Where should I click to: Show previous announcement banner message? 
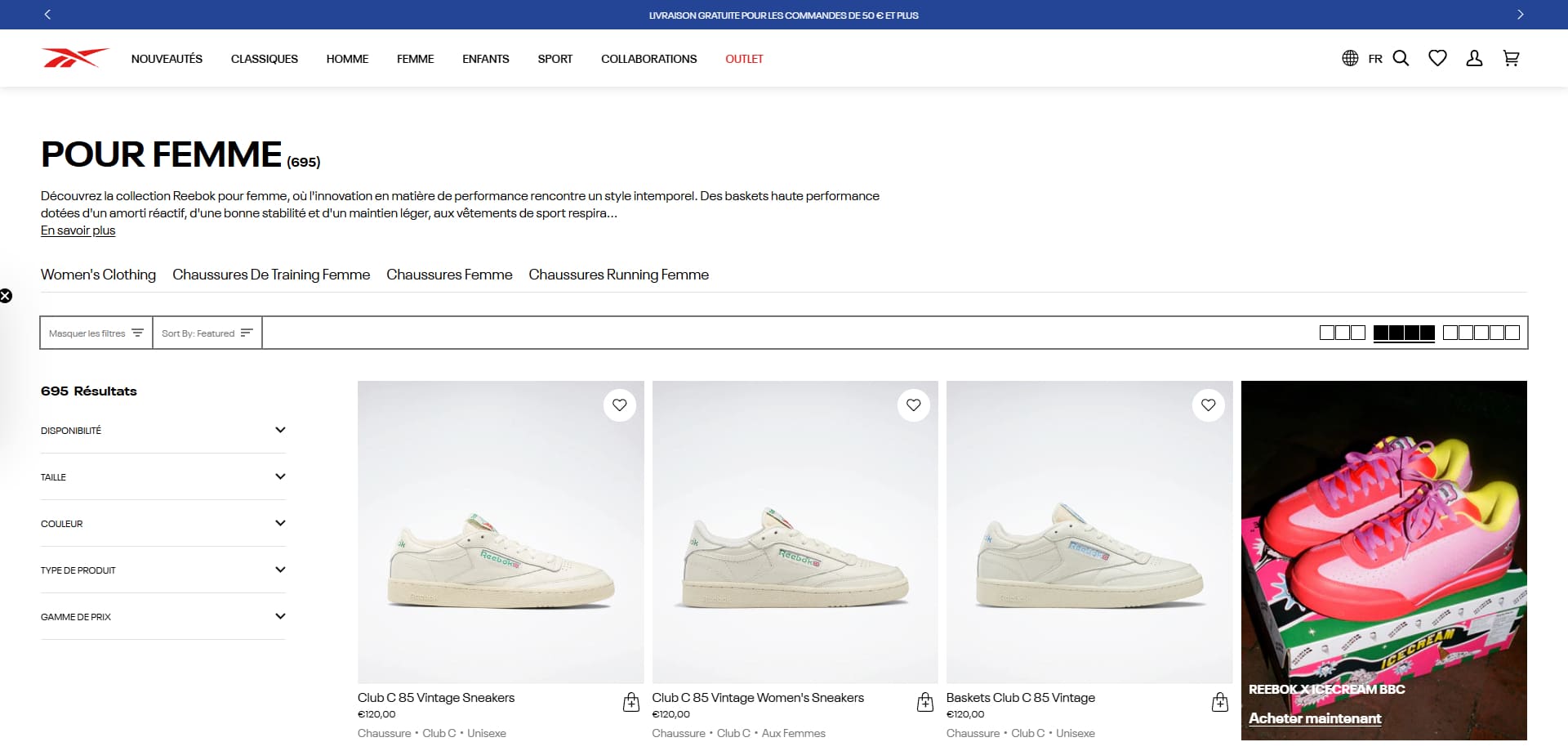[x=47, y=15]
